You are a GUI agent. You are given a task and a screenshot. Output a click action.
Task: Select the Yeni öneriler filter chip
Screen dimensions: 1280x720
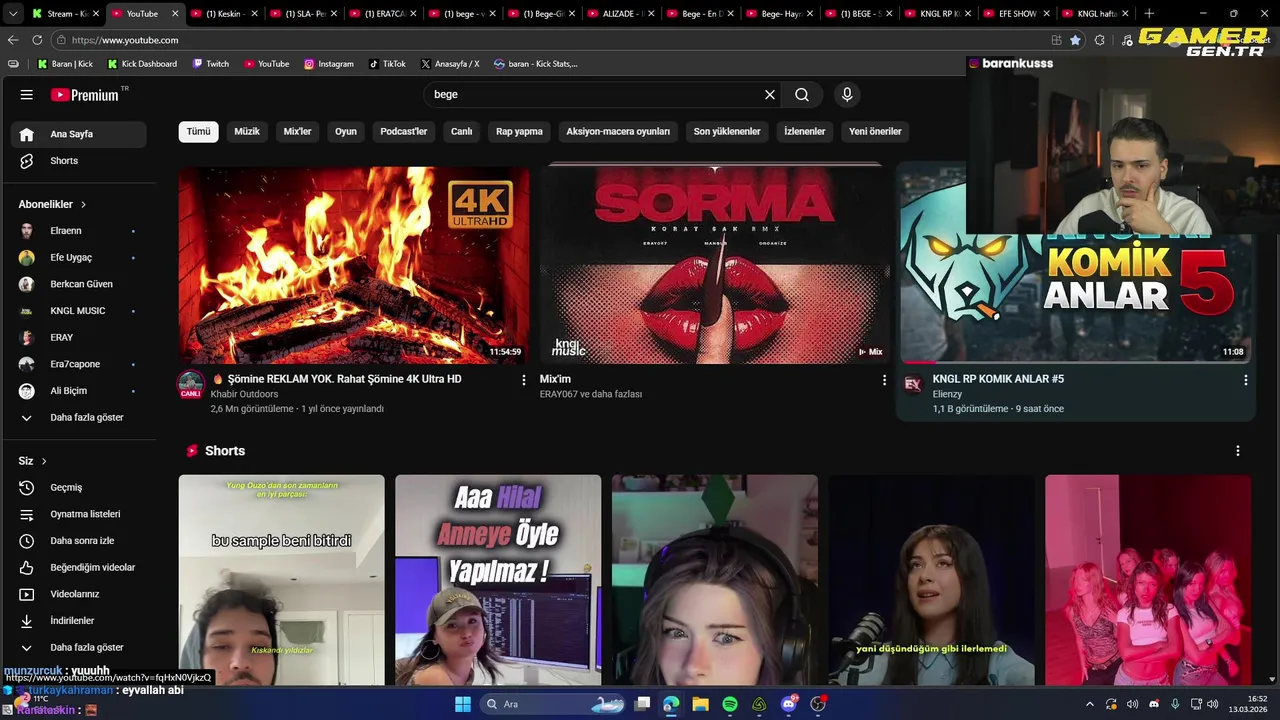(875, 131)
